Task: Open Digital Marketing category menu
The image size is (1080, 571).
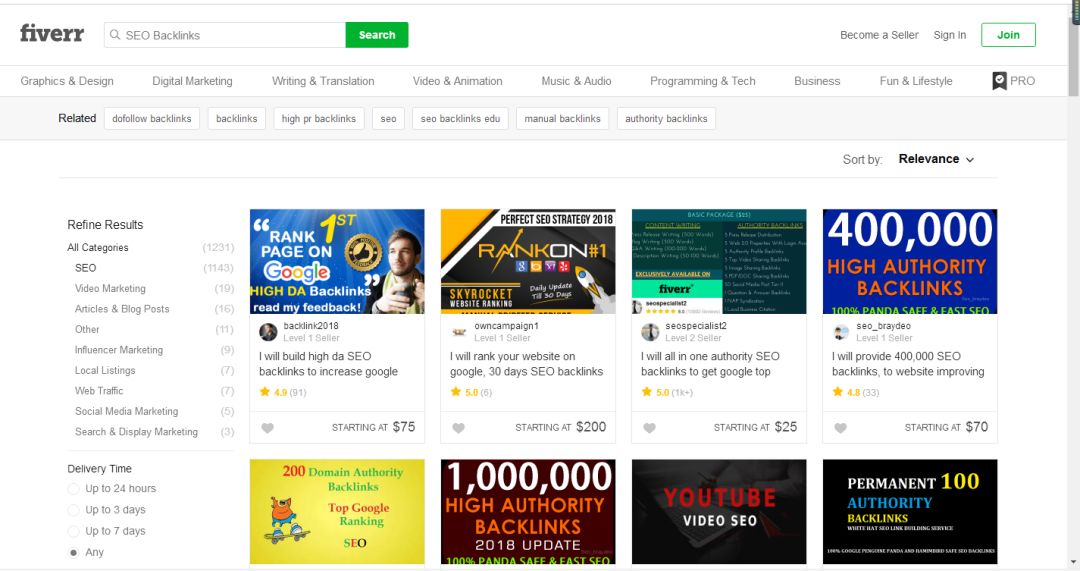Action: 192,81
